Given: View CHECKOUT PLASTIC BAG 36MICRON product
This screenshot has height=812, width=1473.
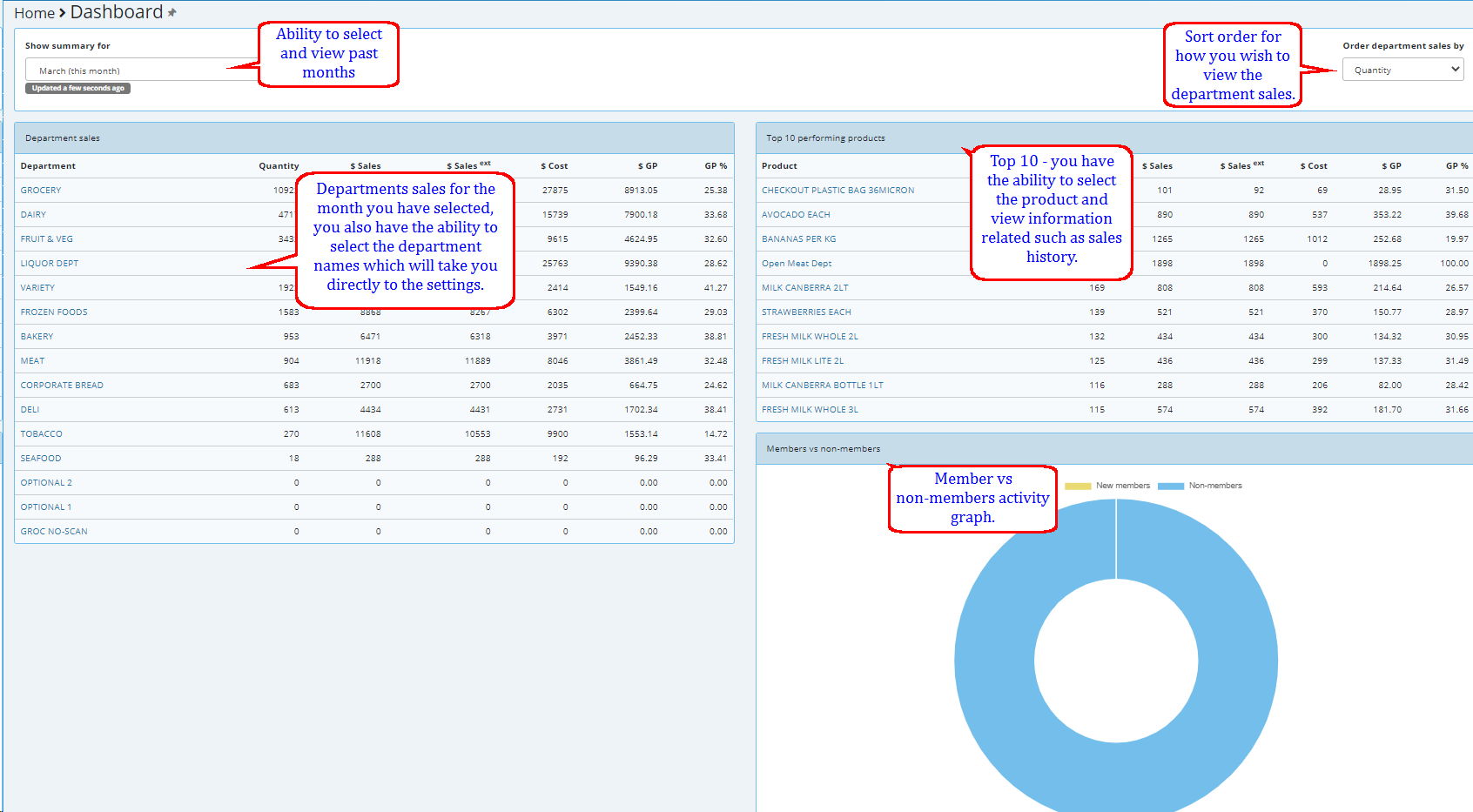Looking at the screenshot, I should coord(837,190).
